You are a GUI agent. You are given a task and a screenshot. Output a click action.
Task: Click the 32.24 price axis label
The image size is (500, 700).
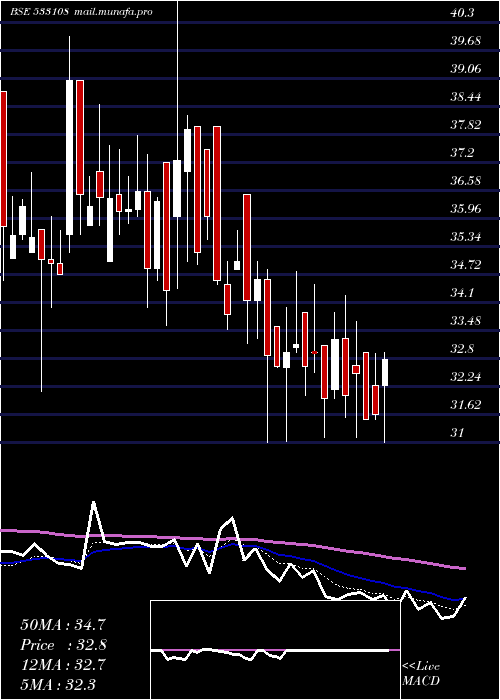(x=465, y=377)
